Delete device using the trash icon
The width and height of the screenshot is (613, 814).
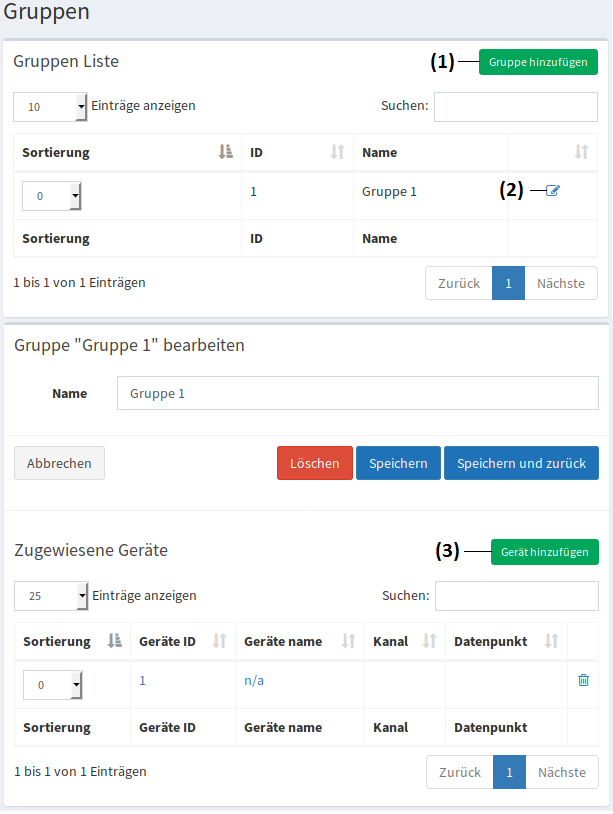(583, 679)
